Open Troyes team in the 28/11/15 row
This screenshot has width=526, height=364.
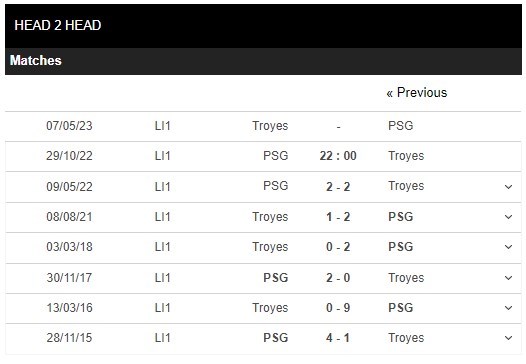[x=406, y=338]
